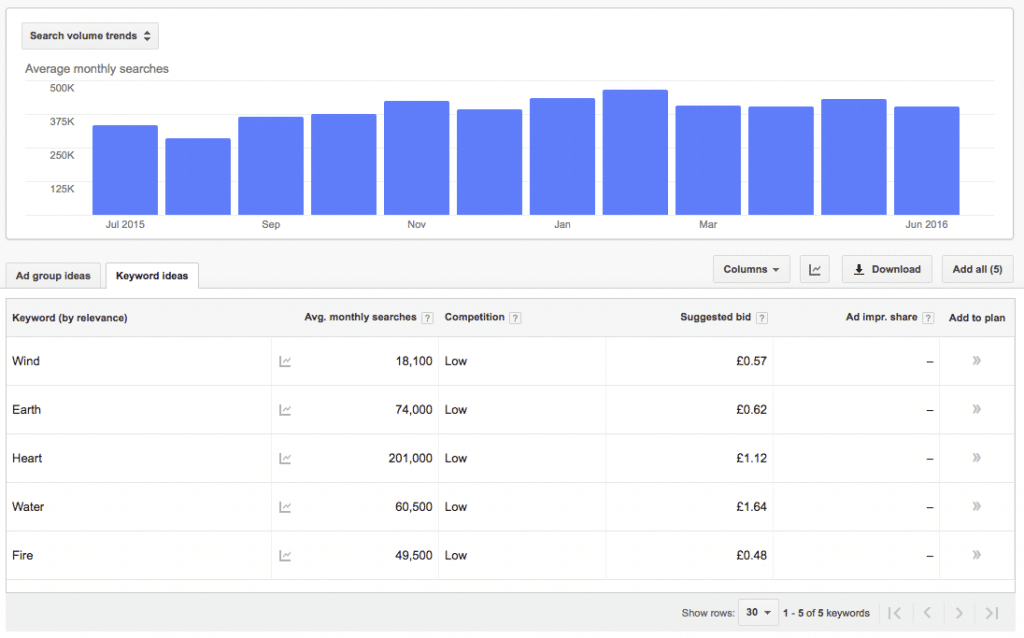Open help icon next to Suggested bid
The image size is (1024, 638).
click(761, 318)
